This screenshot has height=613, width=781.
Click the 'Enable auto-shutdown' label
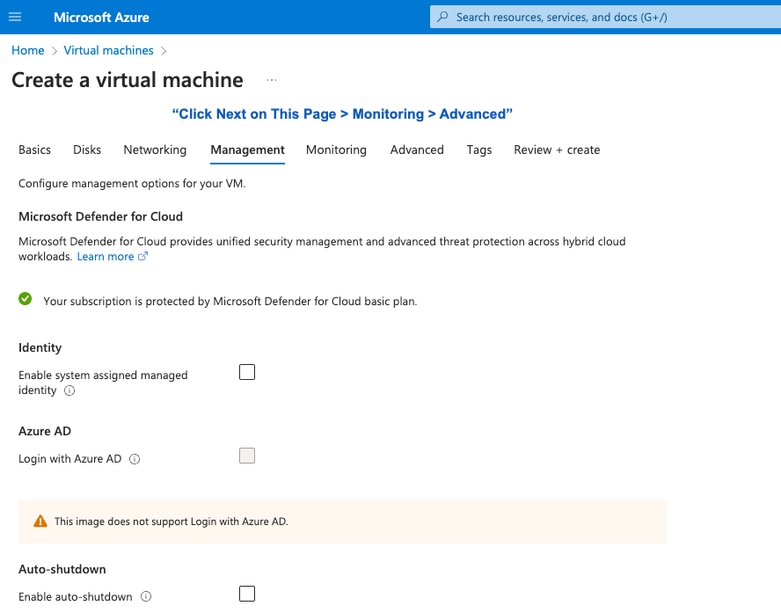75,597
